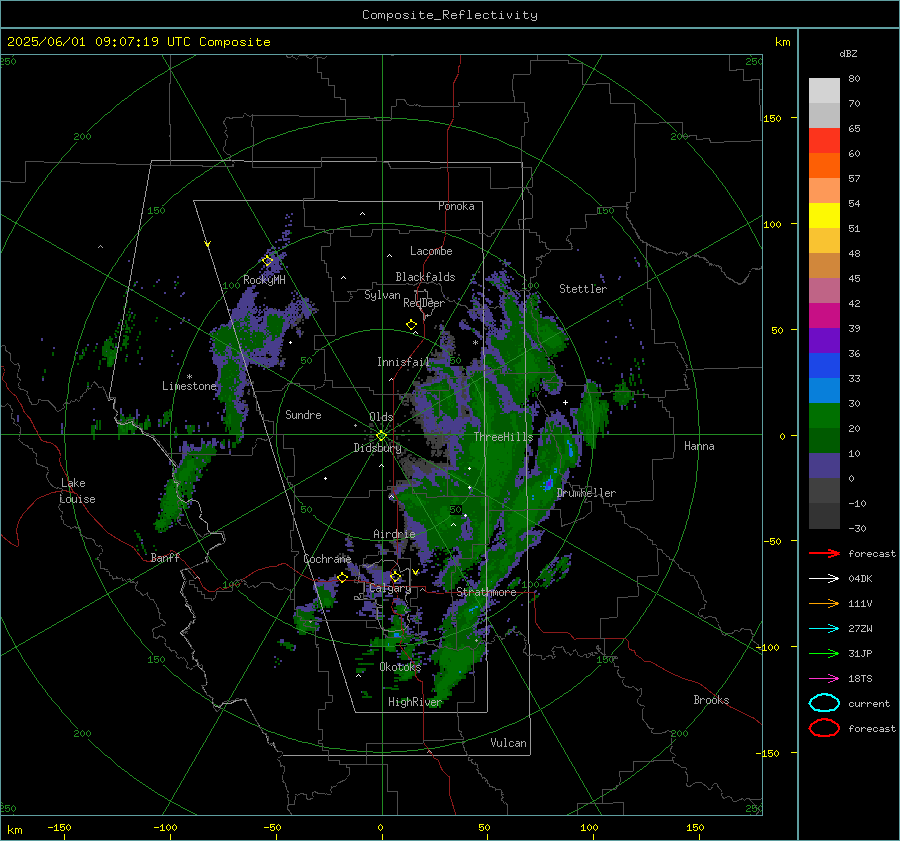This screenshot has height=841, width=900.
Task: Pick the dark green 20 dBZ swatch
Action: coord(824,440)
